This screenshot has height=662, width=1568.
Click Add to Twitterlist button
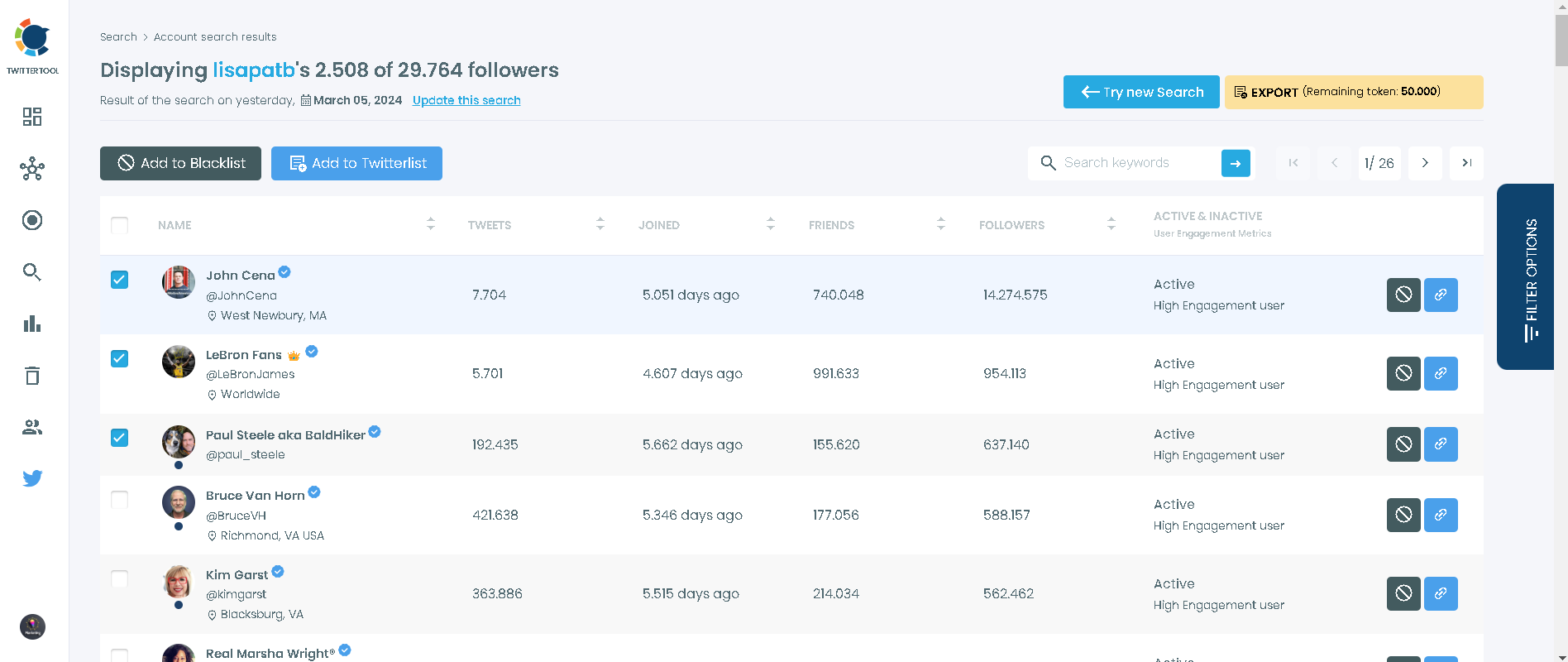click(x=356, y=163)
